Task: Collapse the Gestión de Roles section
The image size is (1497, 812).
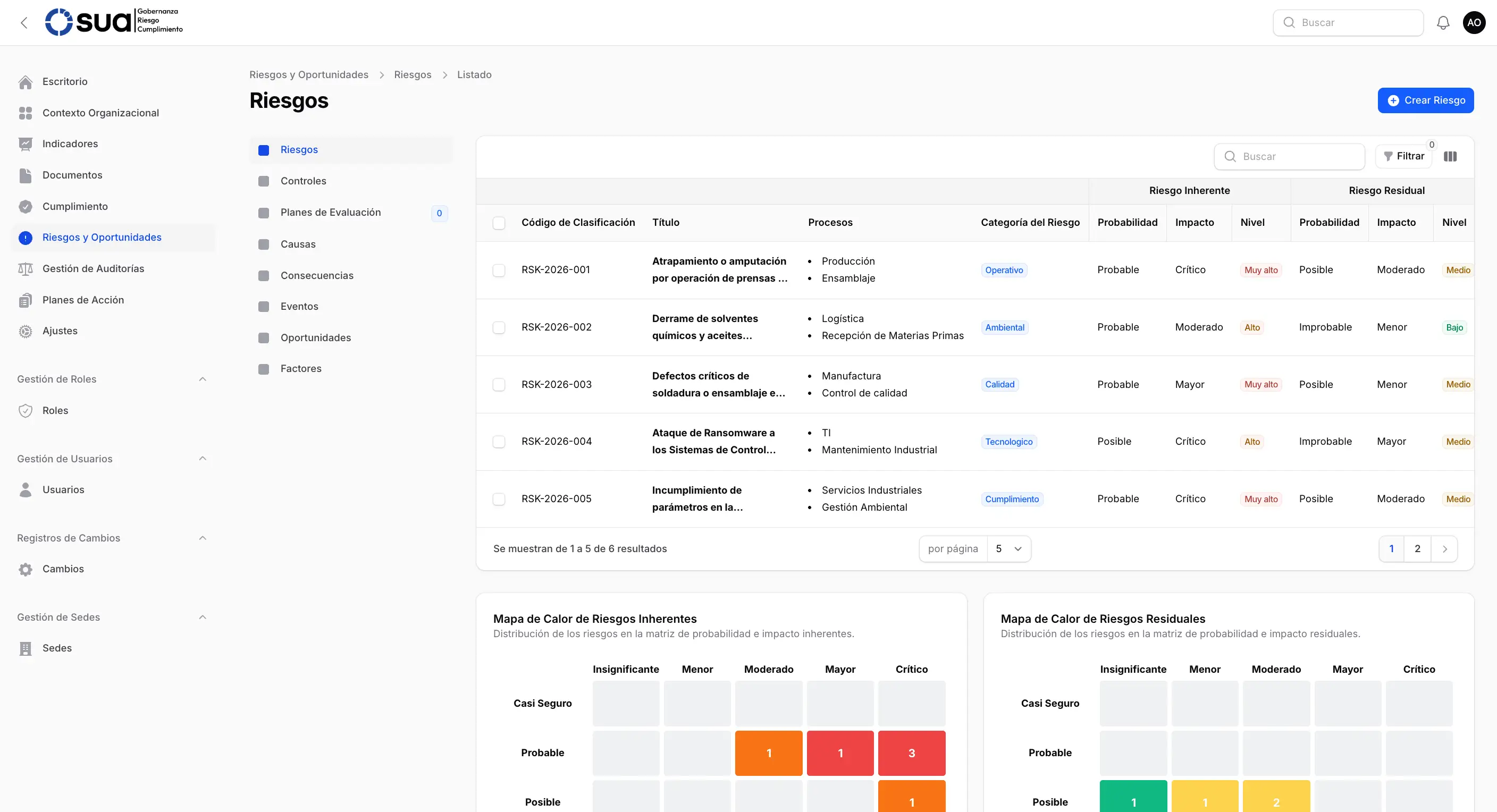Action: point(202,379)
